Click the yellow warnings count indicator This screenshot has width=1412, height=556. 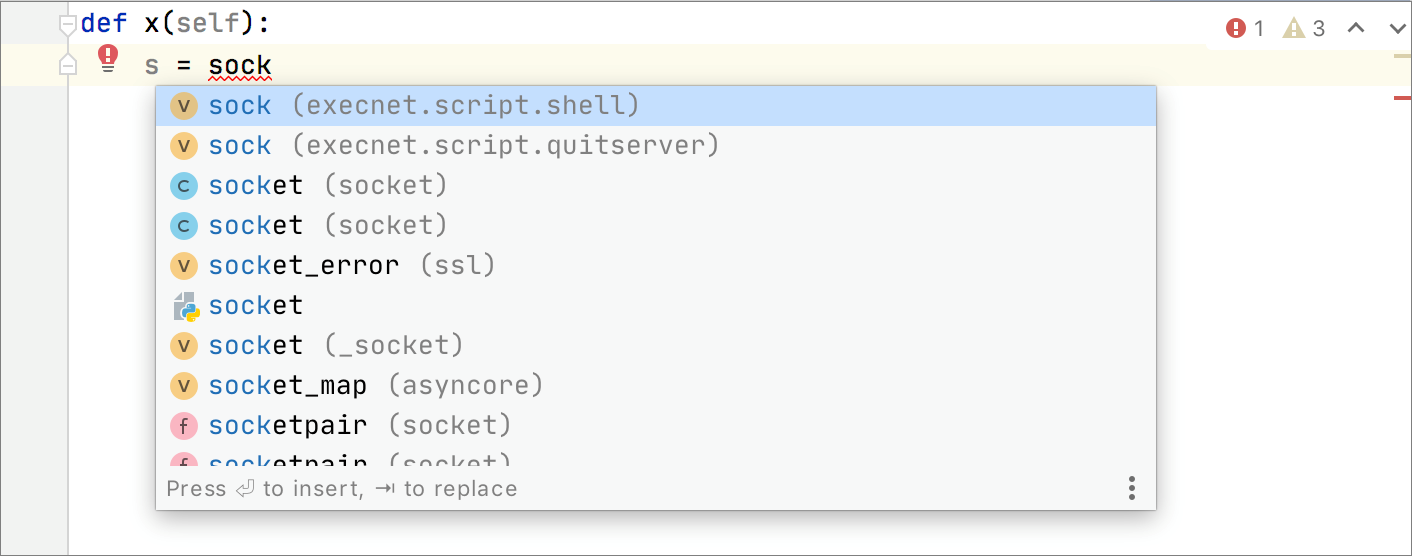[x=1304, y=28]
